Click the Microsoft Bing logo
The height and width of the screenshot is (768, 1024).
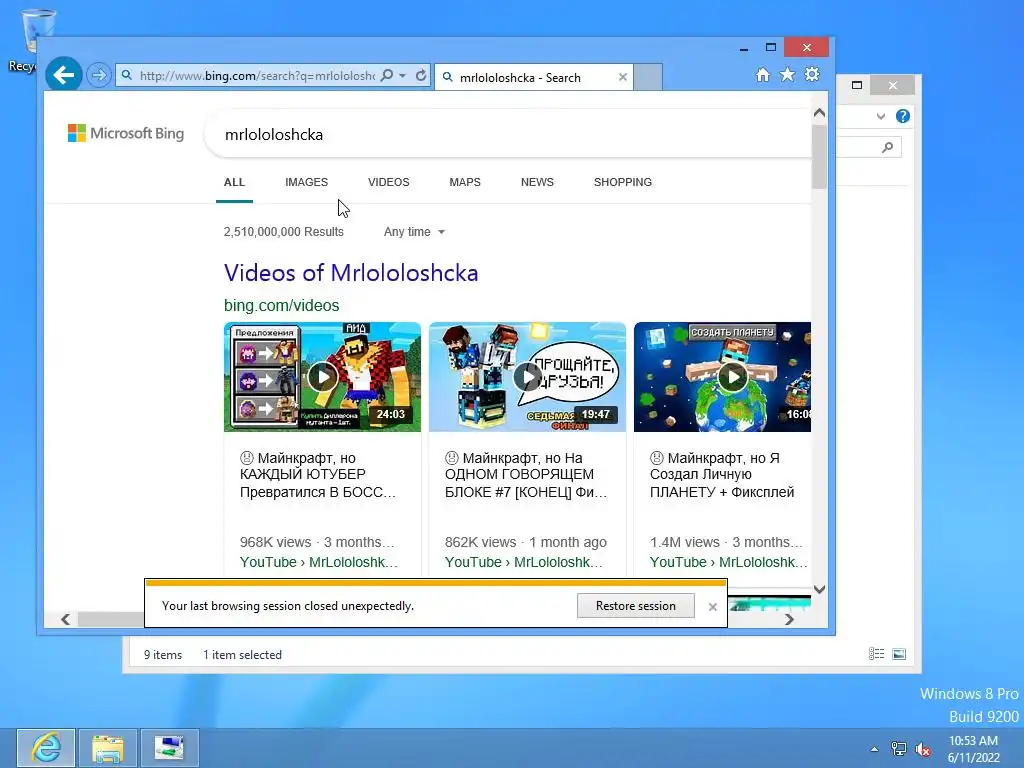coord(126,133)
